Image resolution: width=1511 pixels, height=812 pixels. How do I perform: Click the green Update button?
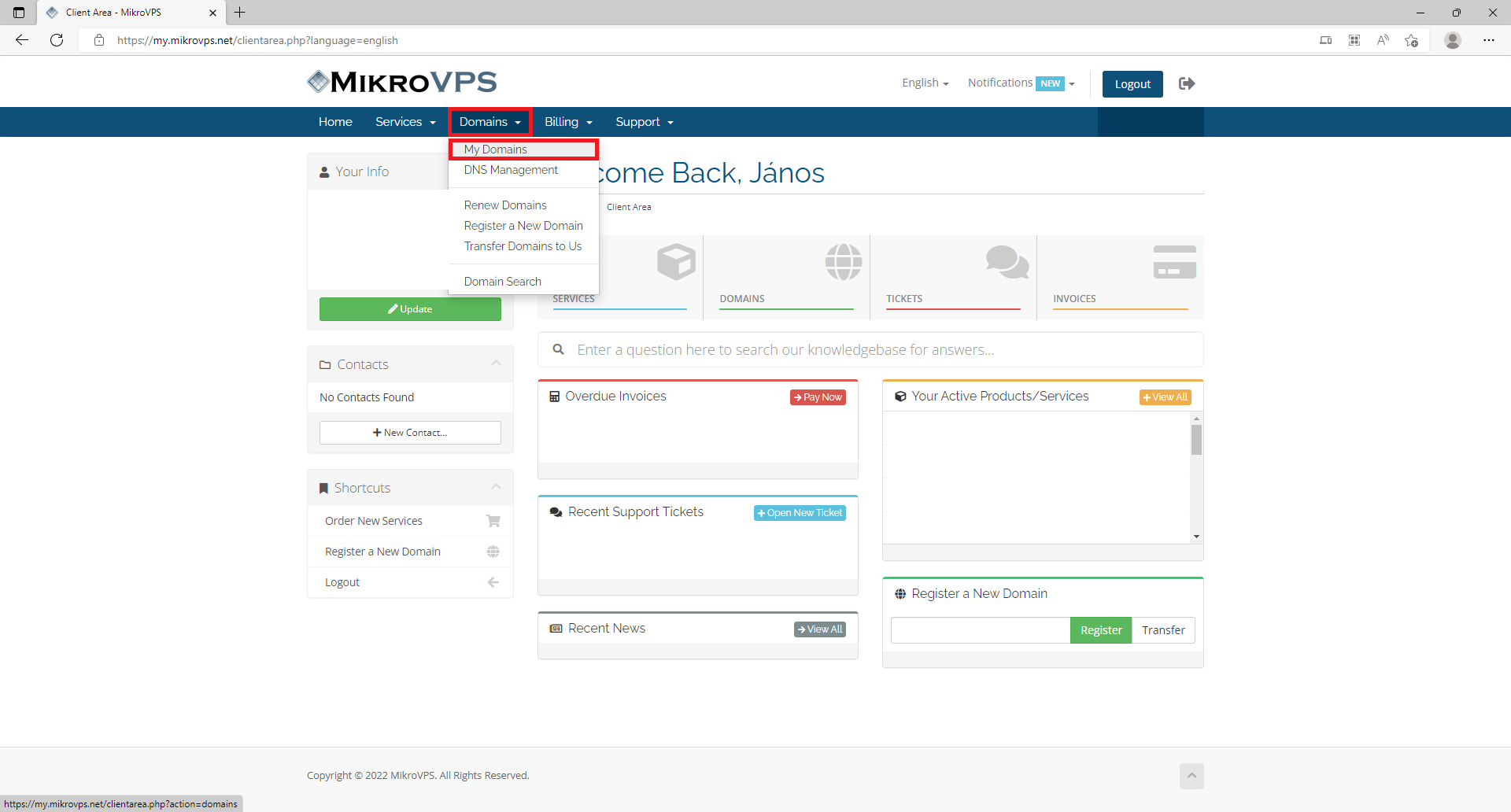pyautogui.click(x=410, y=309)
